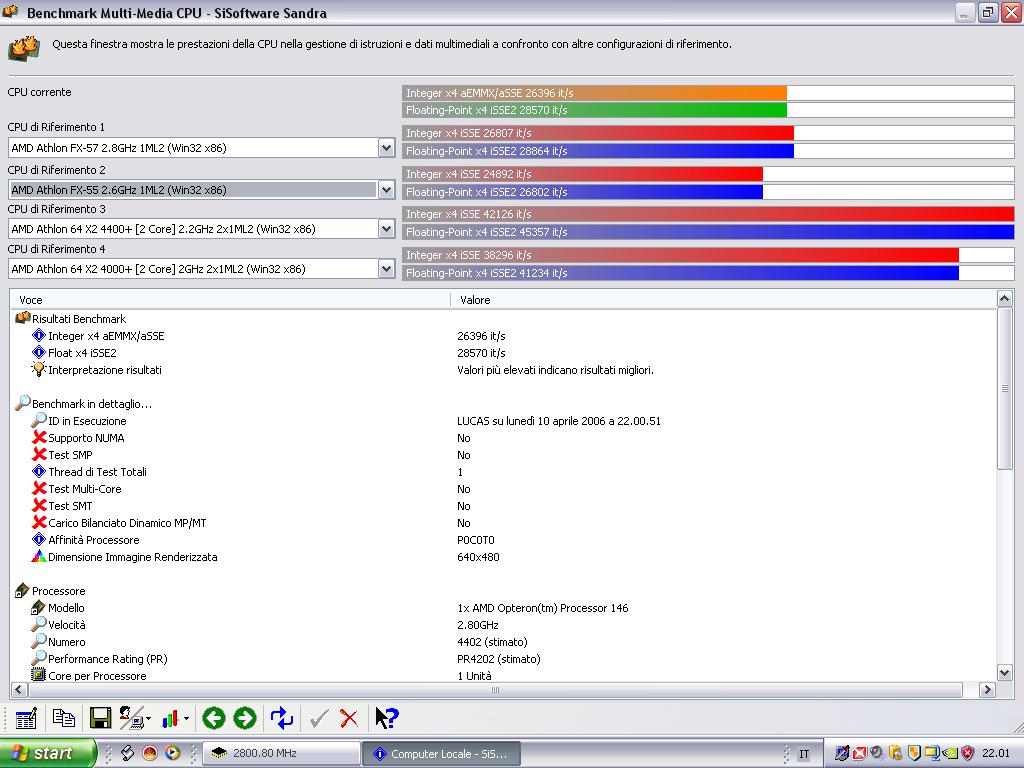Click the save floppy disk icon
Image resolution: width=1024 pixels, height=768 pixels.
coord(100,718)
